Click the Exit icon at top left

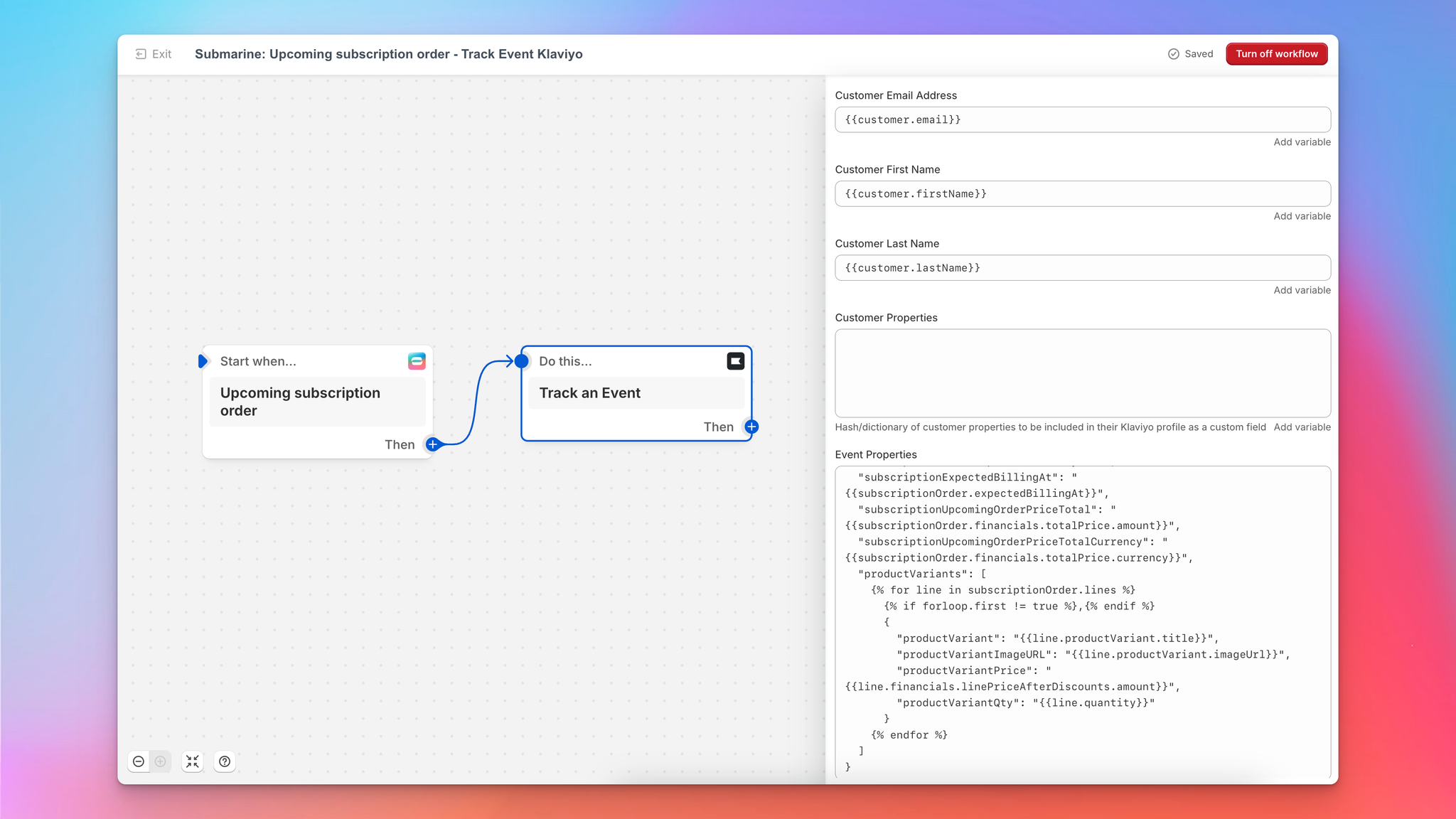[x=141, y=54]
